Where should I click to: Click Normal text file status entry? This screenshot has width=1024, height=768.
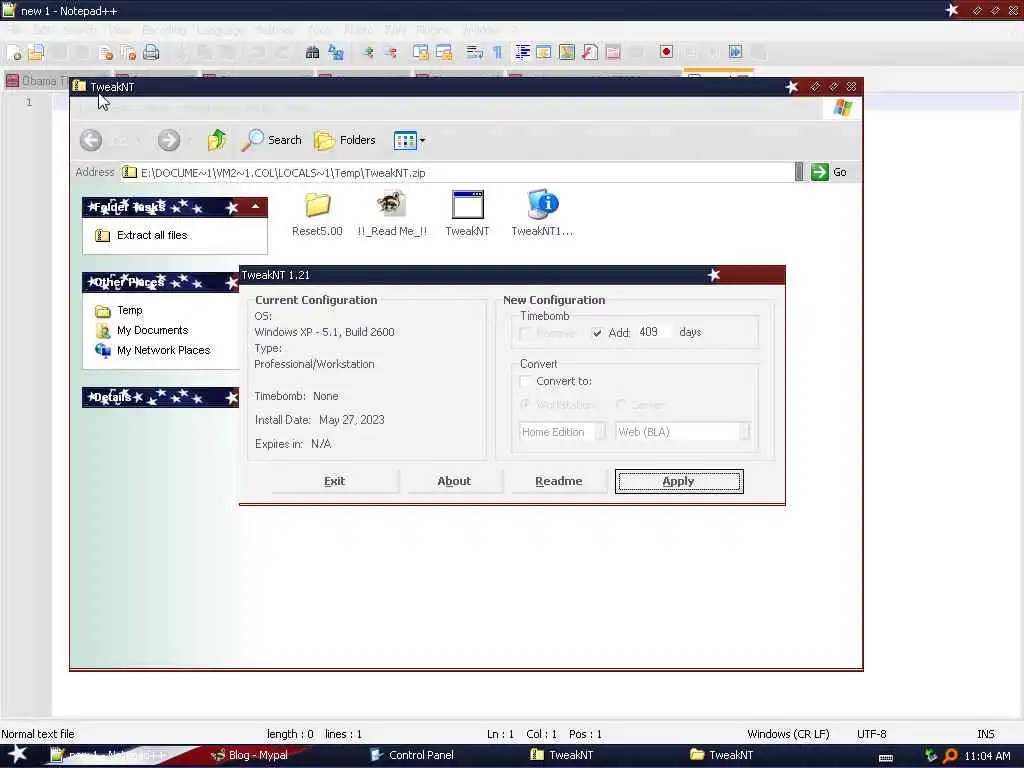coord(38,734)
